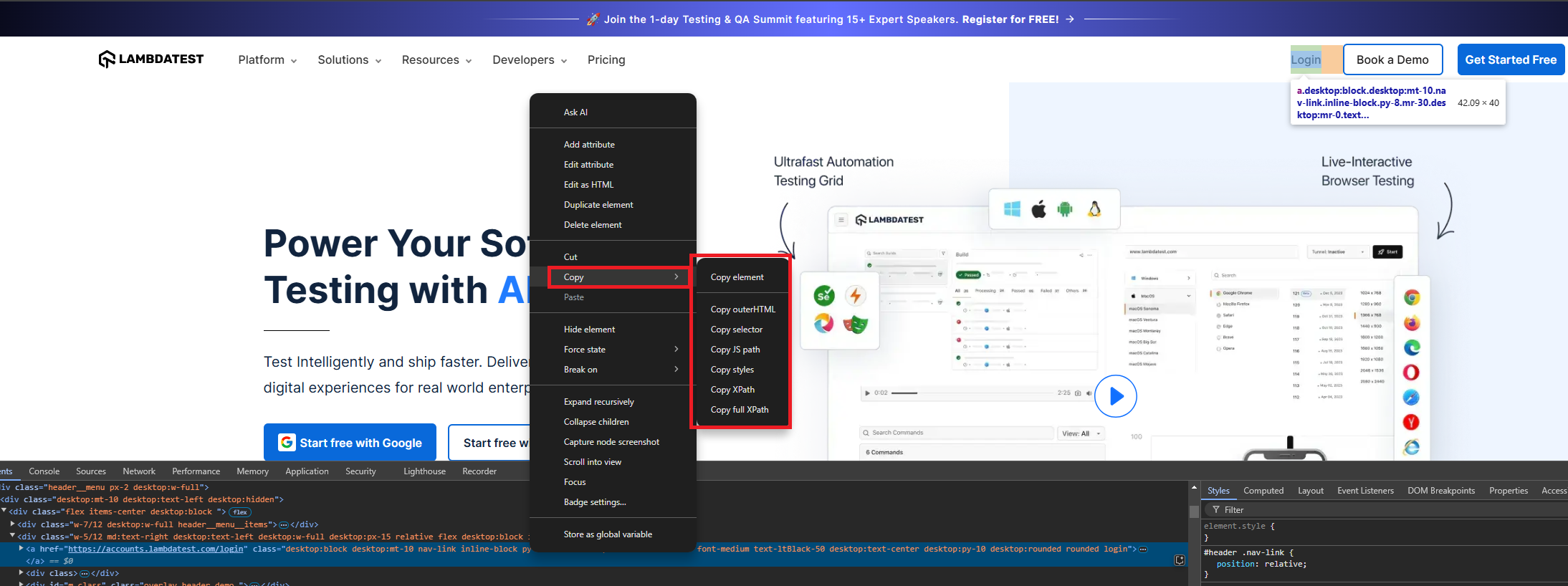Click the Chrome browser icon
This screenshot has height=586, width=1568.
(x=1412, y=298)
